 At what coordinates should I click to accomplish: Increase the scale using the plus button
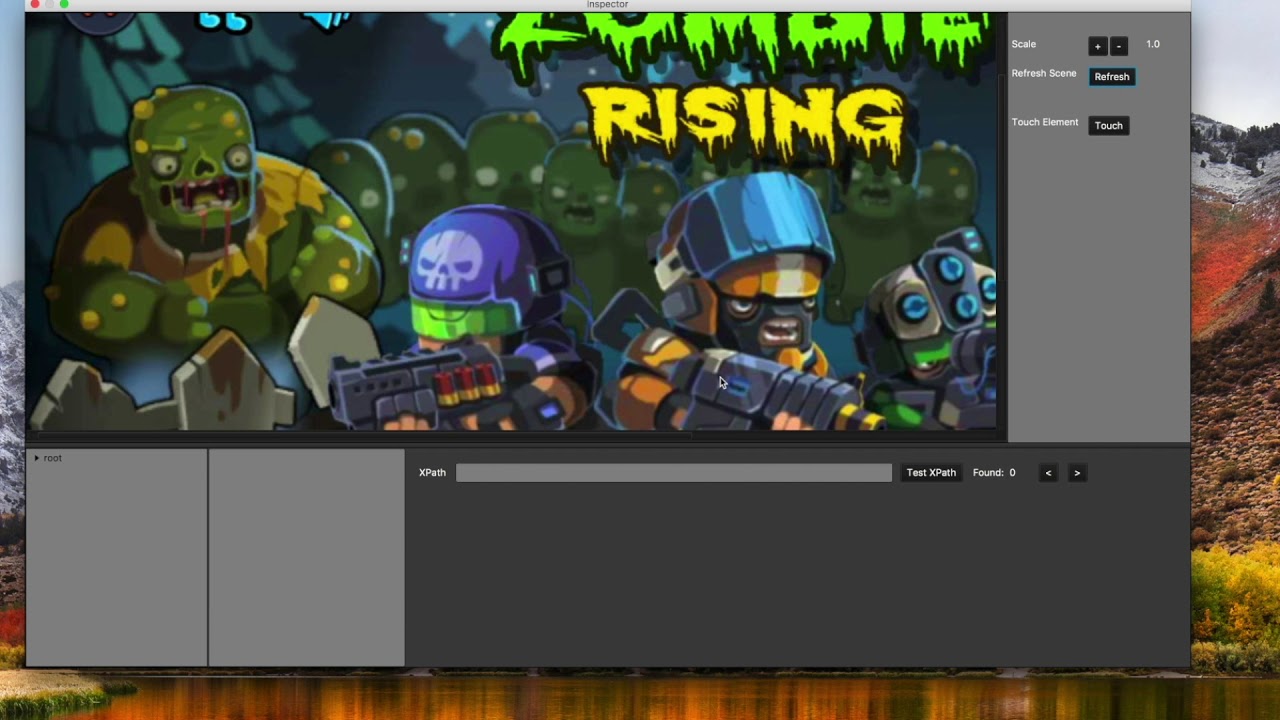[1097, 45]
